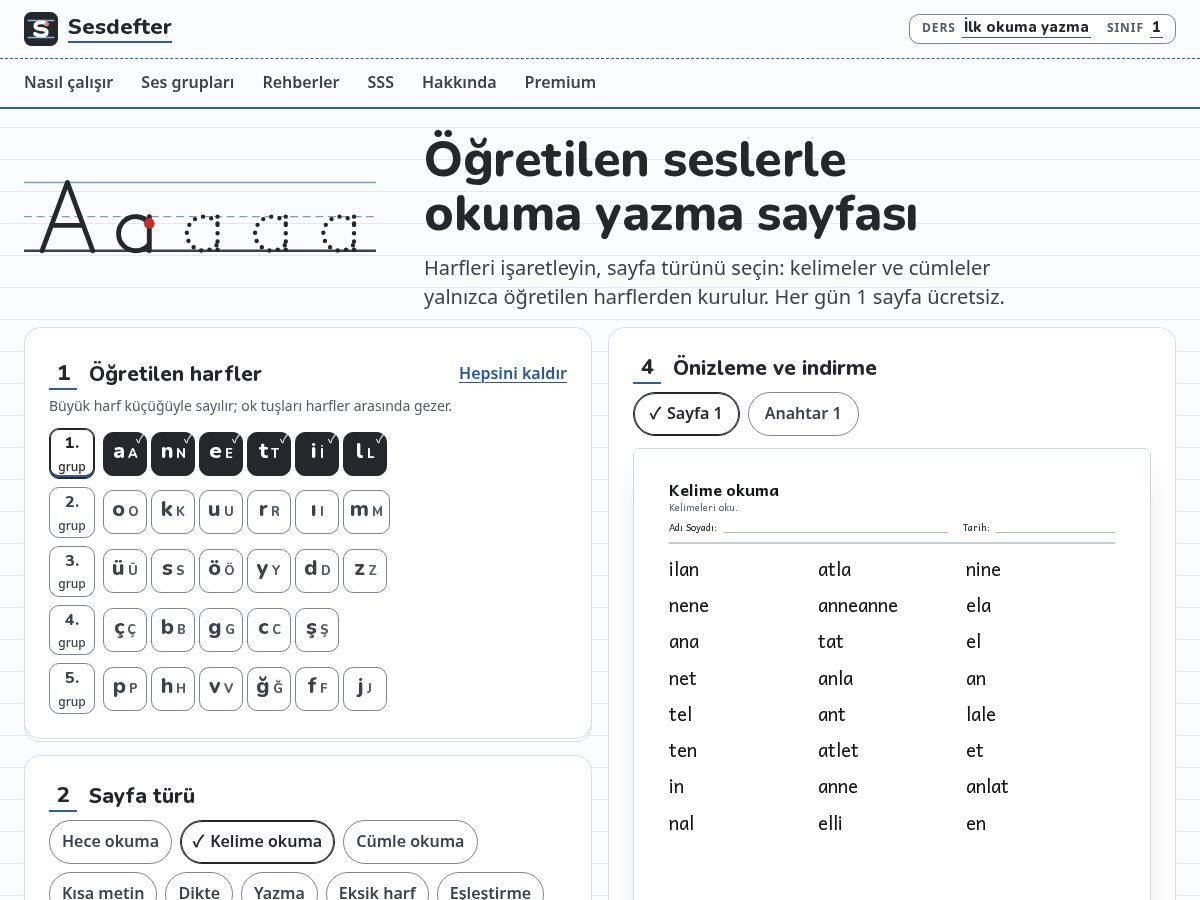
Task: Enable the letter g G
Action: [221, 629]
